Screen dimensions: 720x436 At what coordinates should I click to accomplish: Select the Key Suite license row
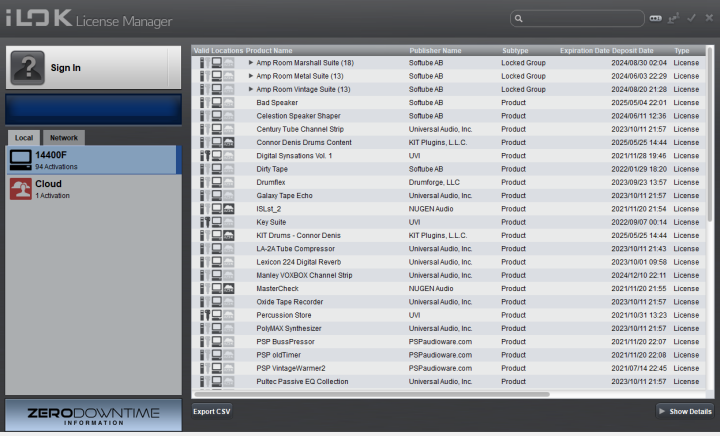coord(449,222)
